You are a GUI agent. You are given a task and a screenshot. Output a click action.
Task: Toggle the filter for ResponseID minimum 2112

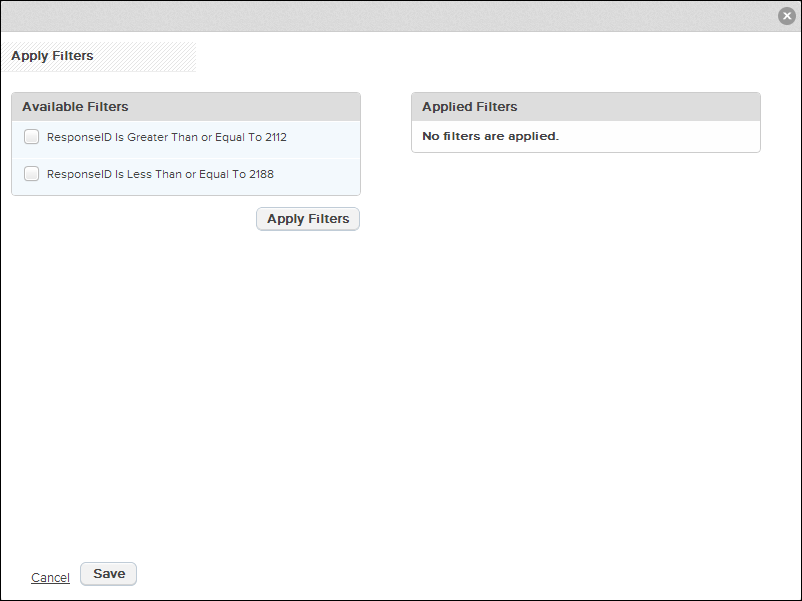[32, 137]
